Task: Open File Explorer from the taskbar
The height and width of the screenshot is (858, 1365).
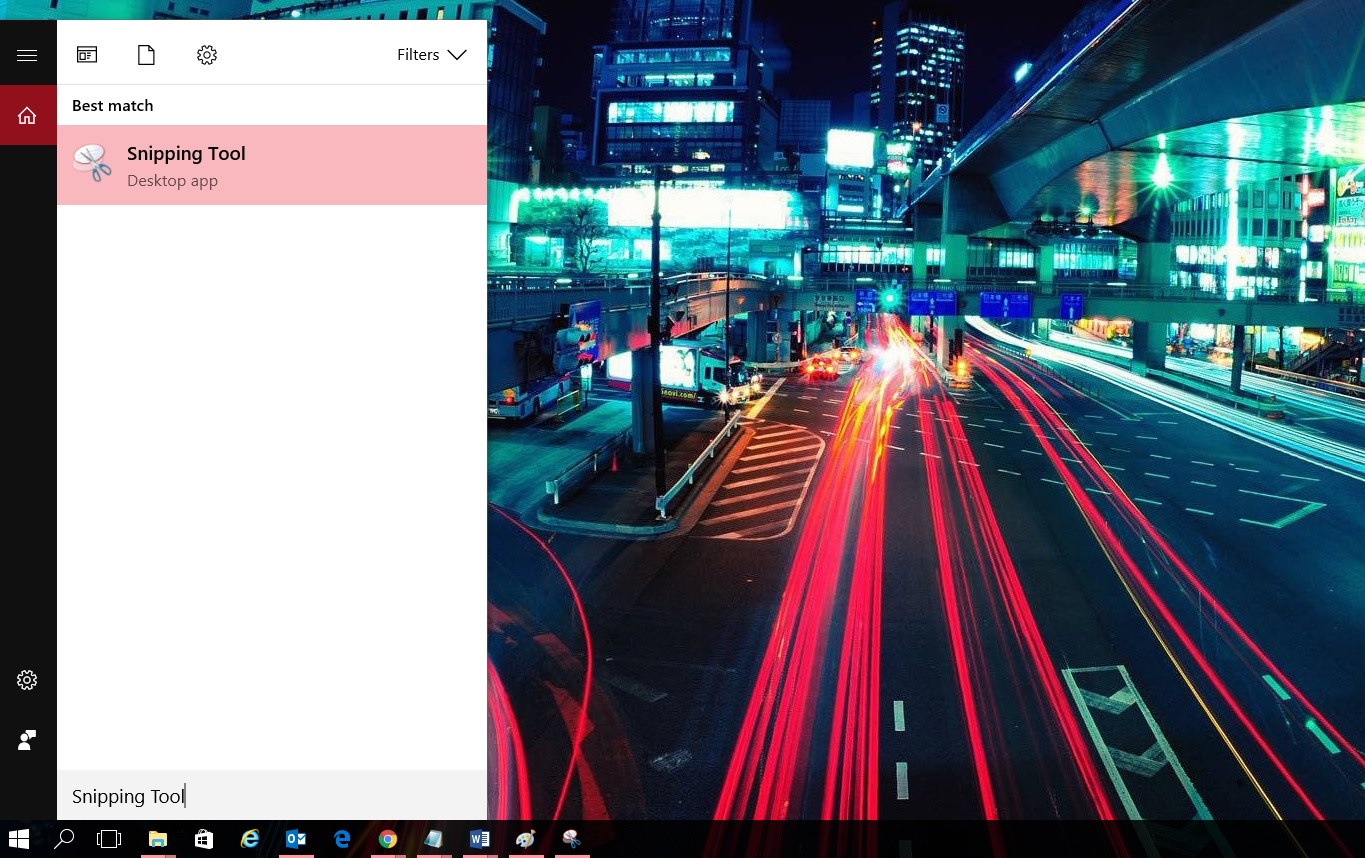Action: 157,839
